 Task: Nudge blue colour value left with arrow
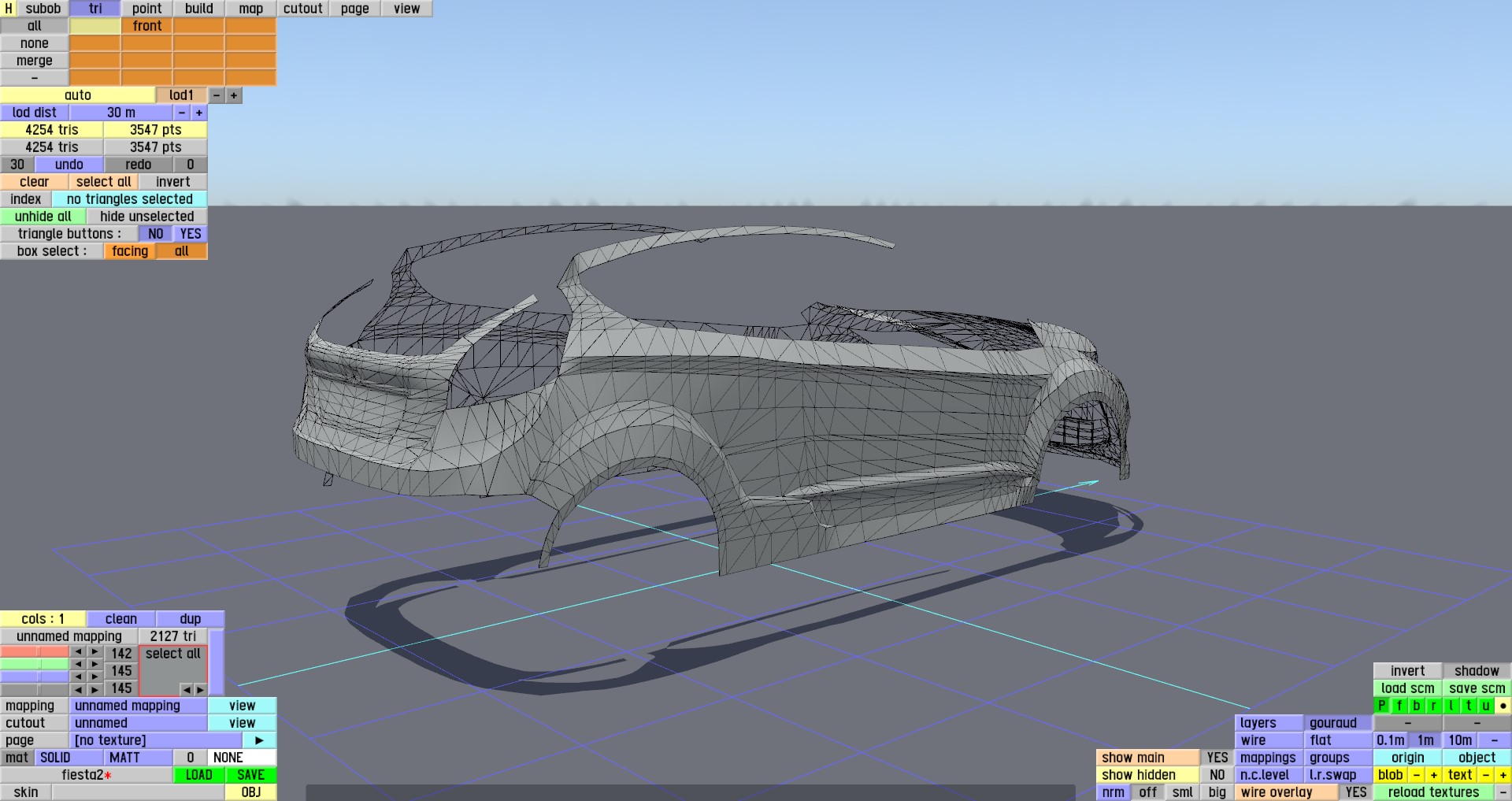[78, 677]
